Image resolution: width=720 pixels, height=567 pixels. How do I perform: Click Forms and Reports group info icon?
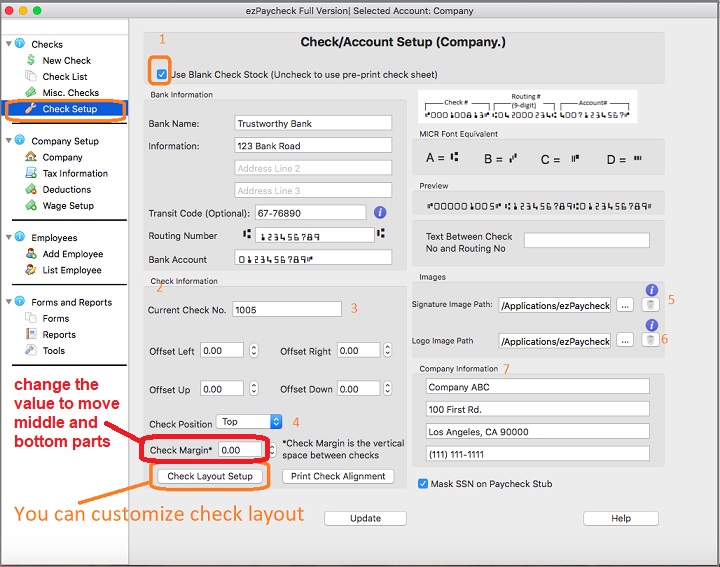(20, 301)
